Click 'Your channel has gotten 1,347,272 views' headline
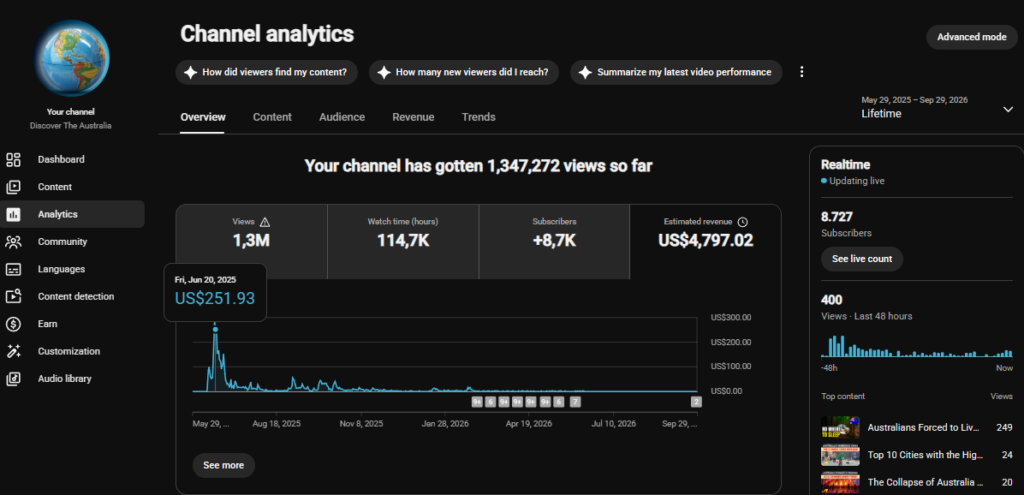This screenshot has width=1024, height=495. pos(478,167)
